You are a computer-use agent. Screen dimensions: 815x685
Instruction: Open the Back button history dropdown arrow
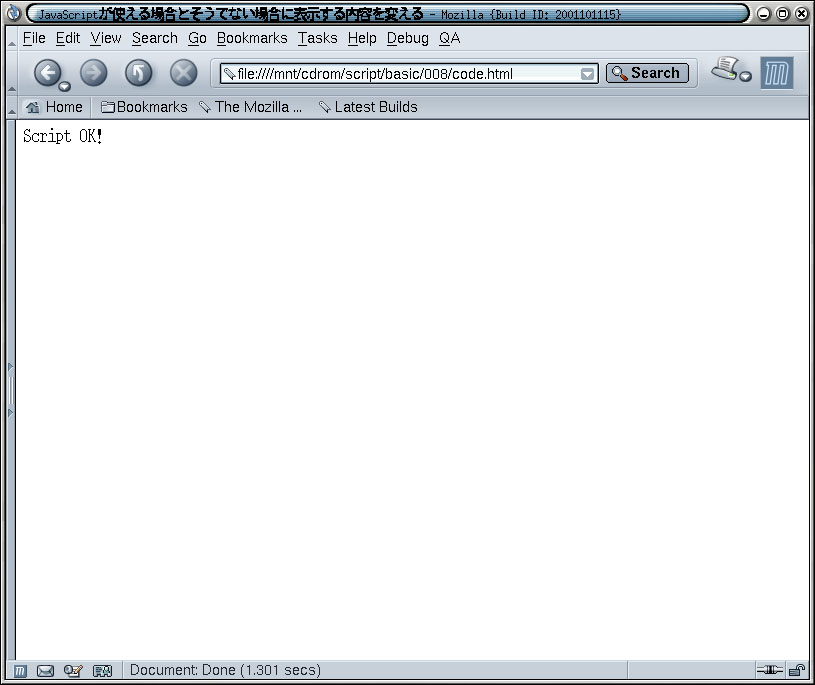point(64,86)
